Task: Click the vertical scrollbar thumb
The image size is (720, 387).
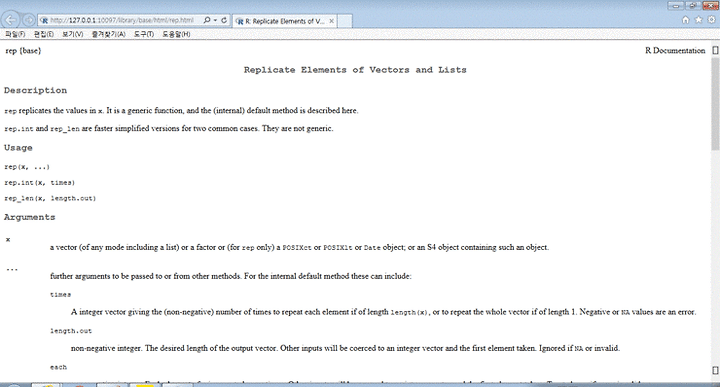Action: pos(715,103)
